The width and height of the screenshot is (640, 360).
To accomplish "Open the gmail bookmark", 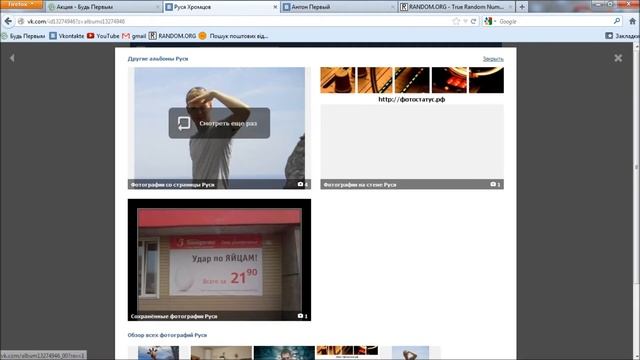I will tap(134, 36).
